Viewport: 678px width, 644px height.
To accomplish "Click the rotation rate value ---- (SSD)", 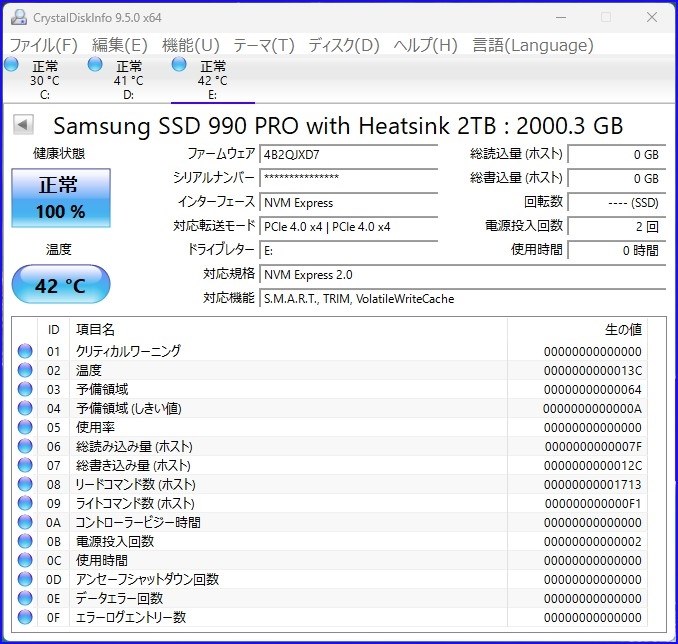I will point(616,202).
